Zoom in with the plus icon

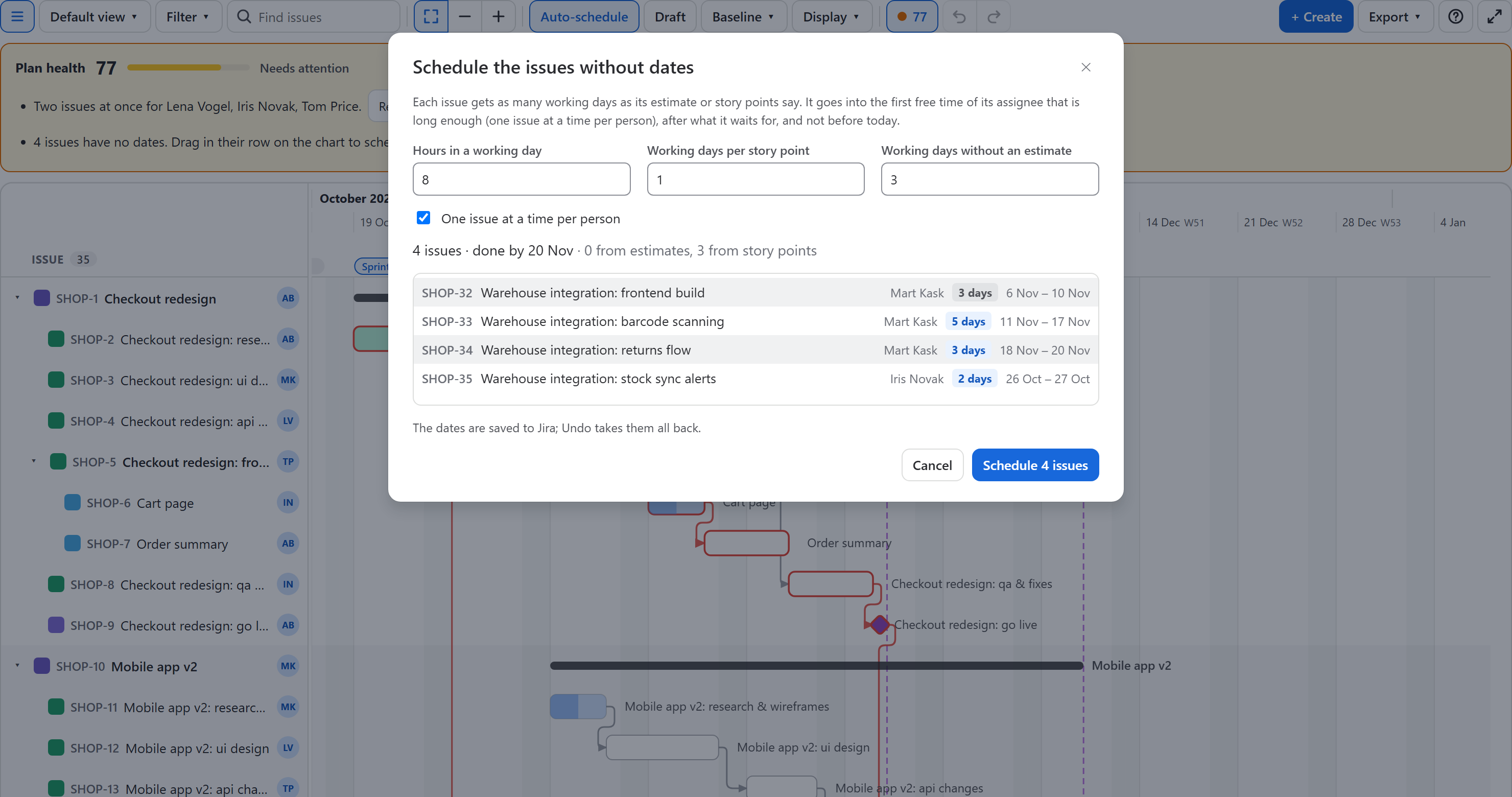click(x=498, y=16)
